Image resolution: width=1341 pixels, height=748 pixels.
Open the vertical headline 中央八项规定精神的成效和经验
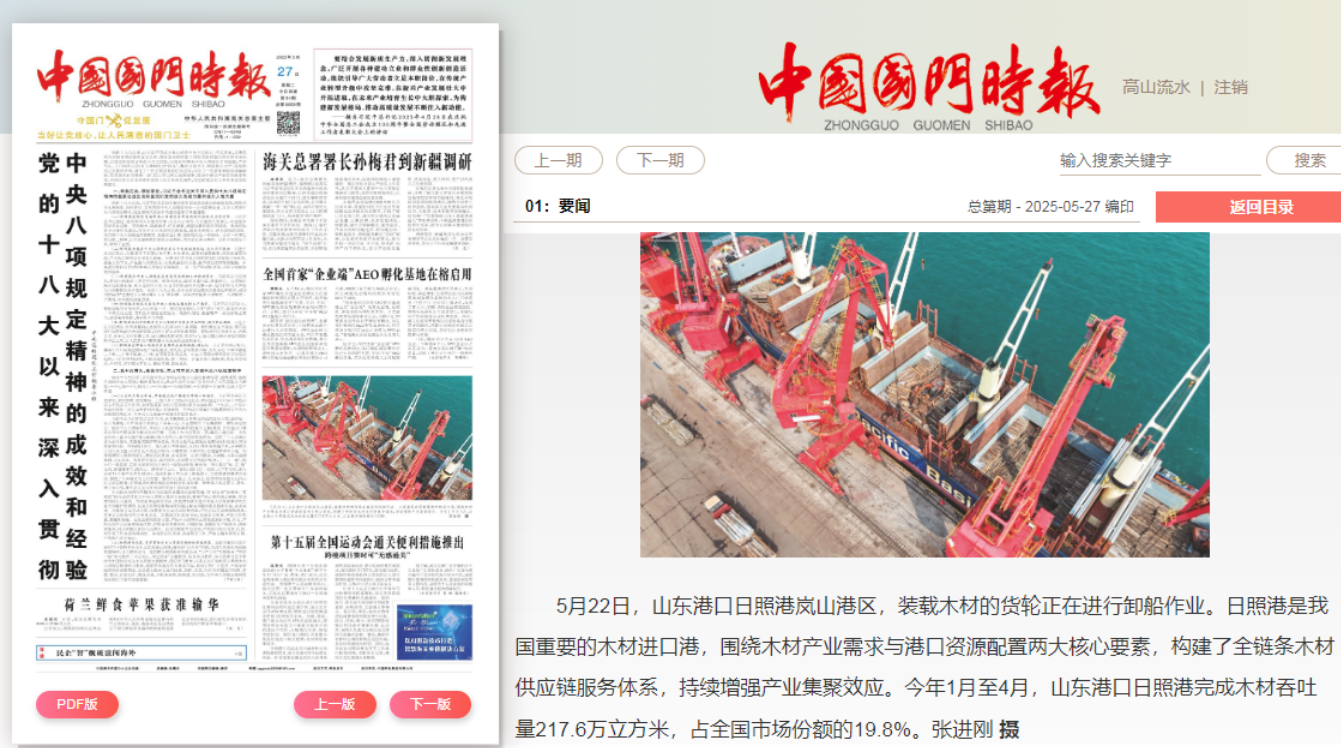[77, 366]
